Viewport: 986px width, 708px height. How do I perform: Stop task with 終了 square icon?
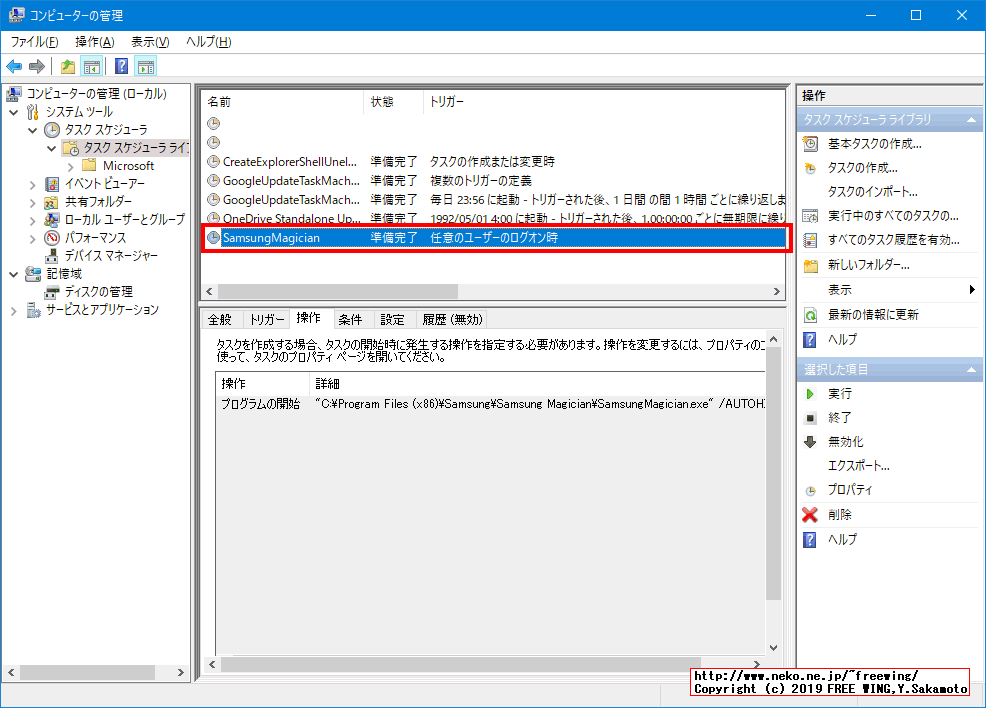click(810, 418)
